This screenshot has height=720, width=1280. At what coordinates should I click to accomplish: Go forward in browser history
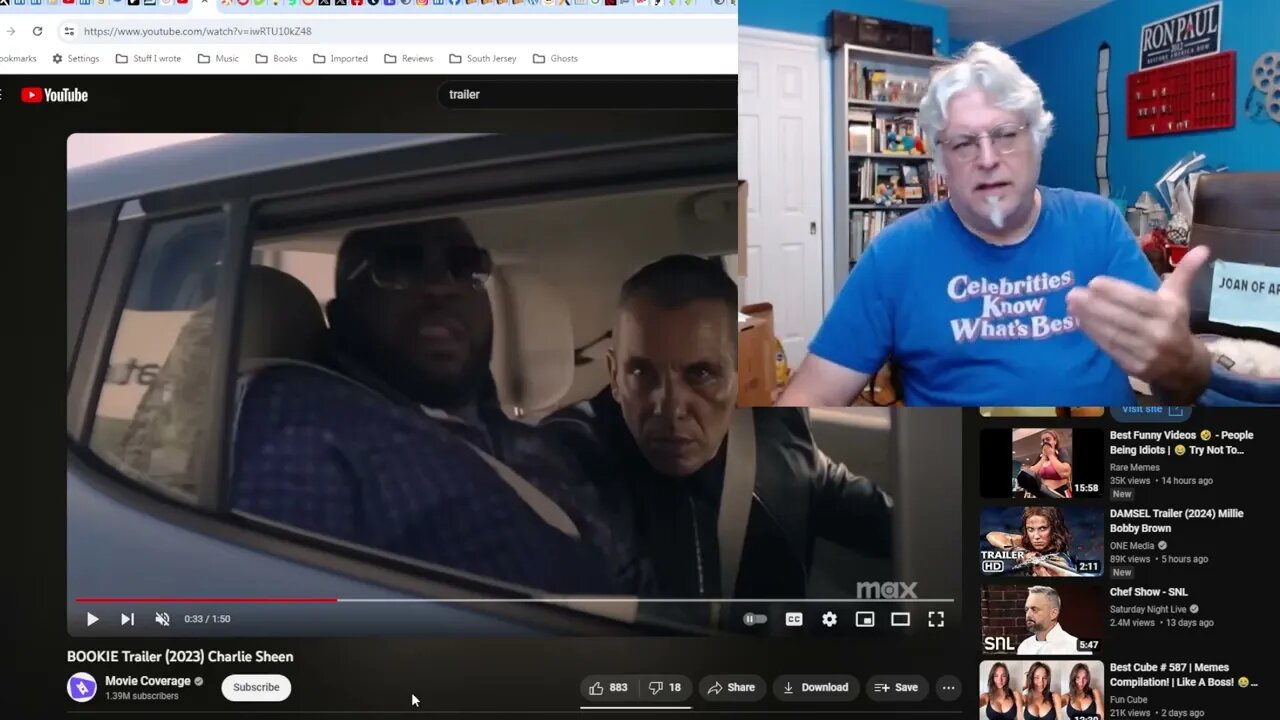pos(9,31)
